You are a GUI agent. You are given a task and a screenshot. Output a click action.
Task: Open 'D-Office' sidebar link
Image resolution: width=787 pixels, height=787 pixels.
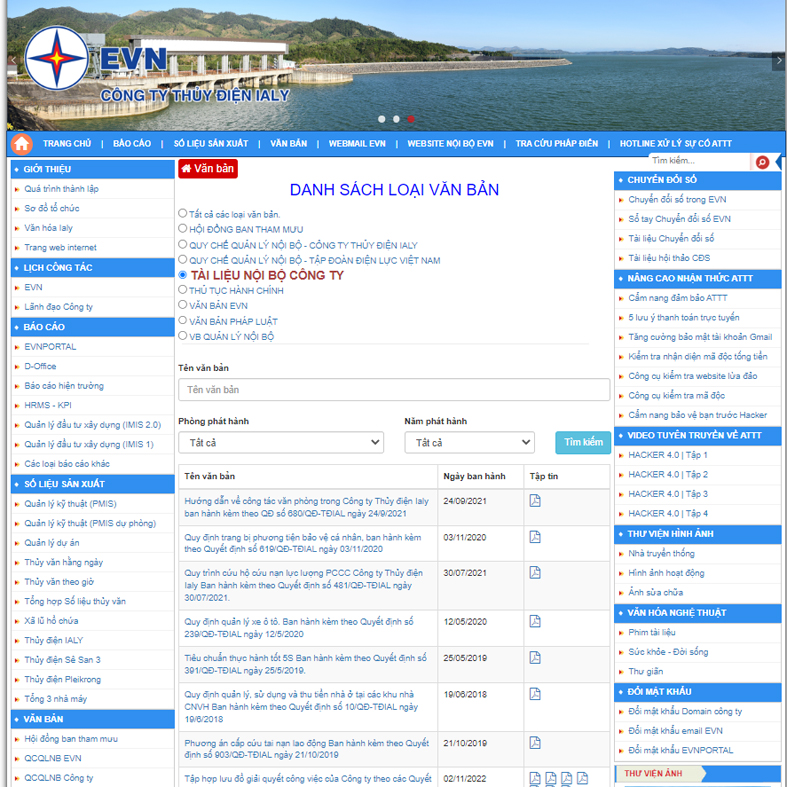coord(40,366)
